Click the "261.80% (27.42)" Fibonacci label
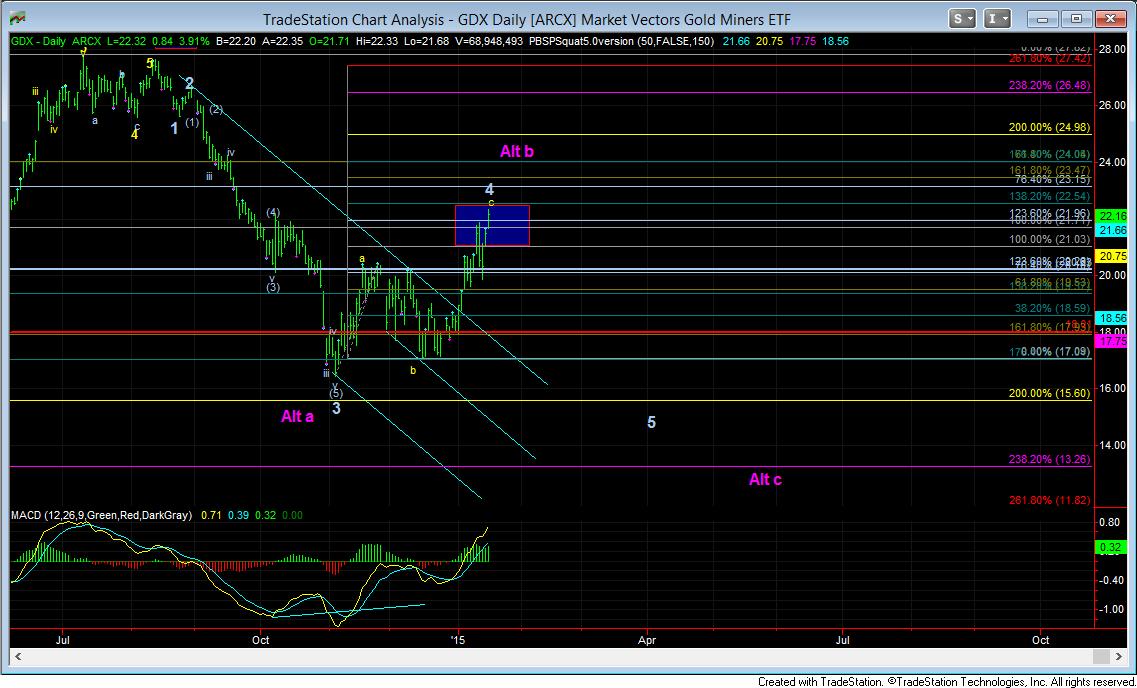Viewport: 1137px width, 688px height. pos(1049,58)
